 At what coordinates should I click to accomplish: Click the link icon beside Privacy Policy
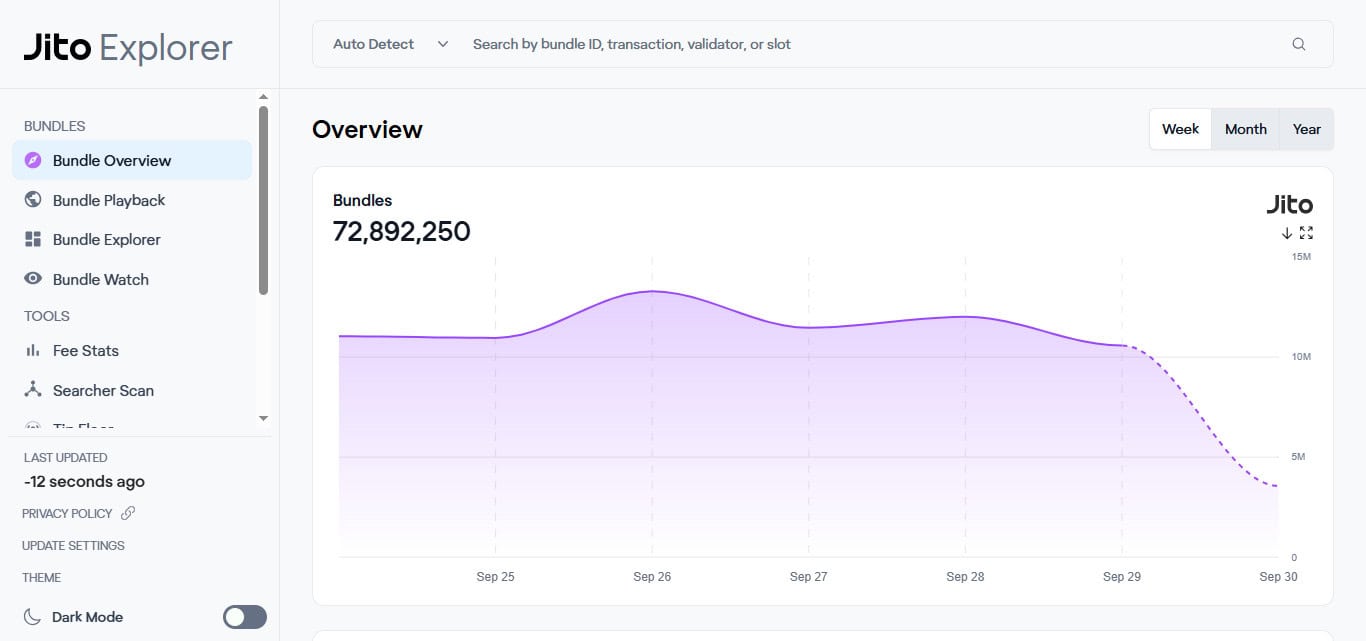point(128,513)
